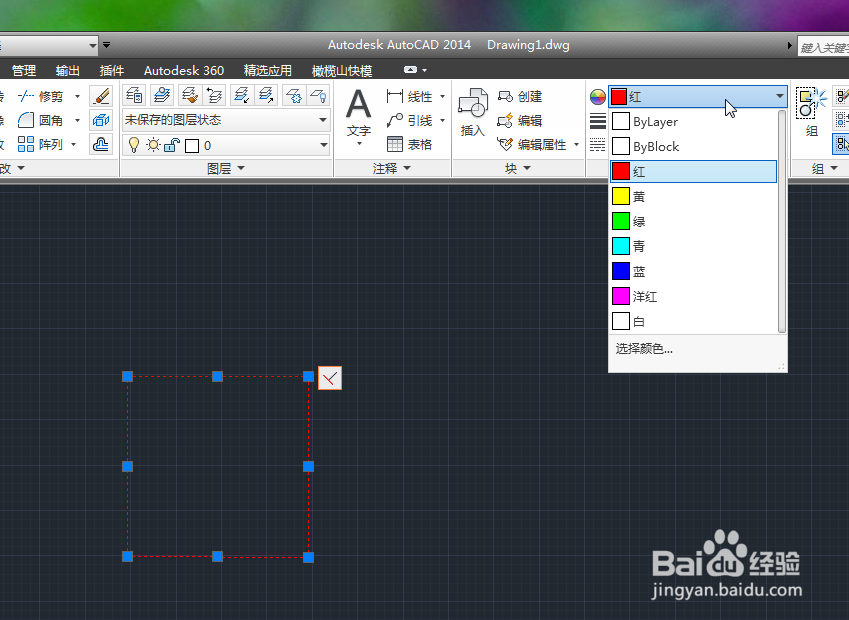This screenshot has height=620, width=849.
Task: Select the Fillet (圆角) tool
Action: pos(41,120)
